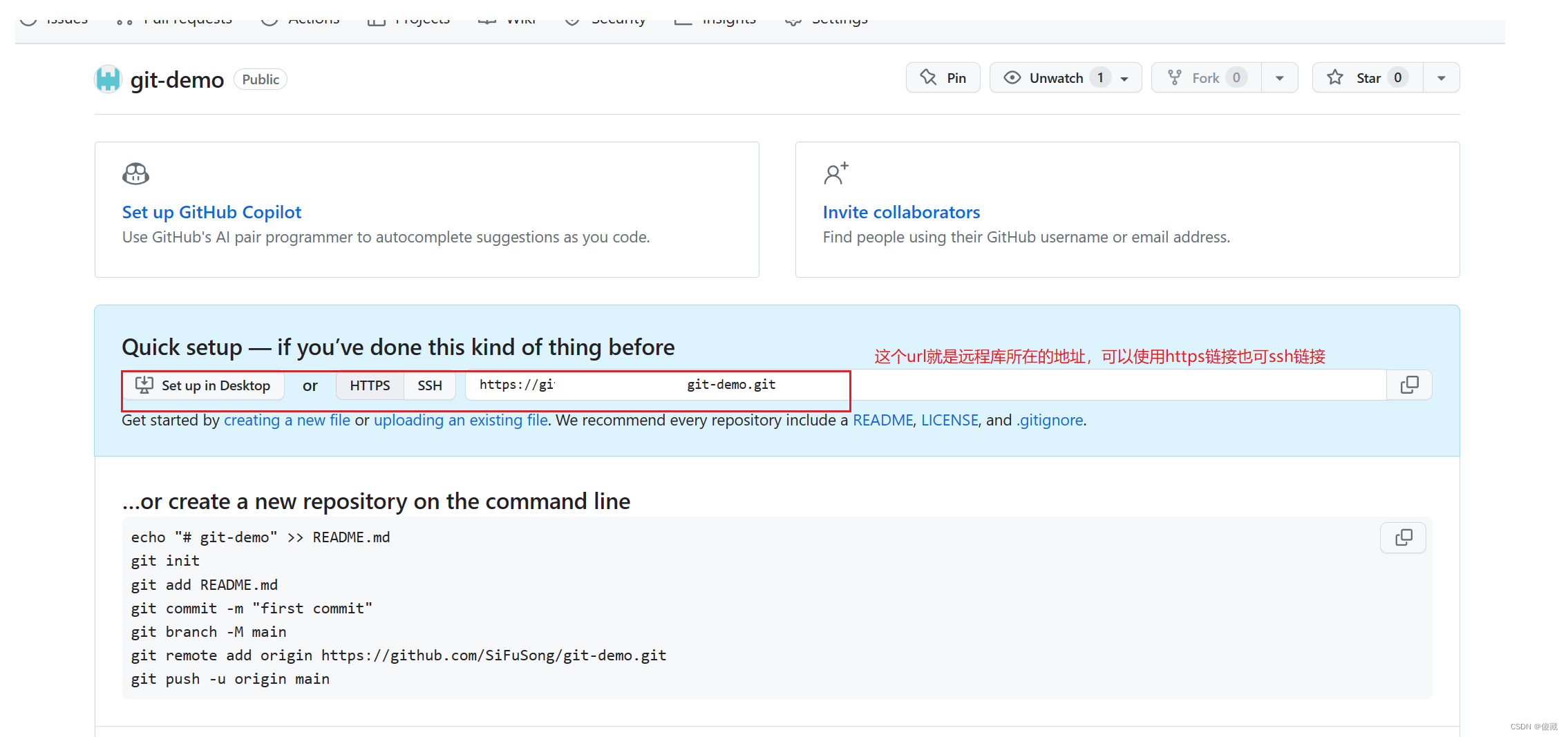Select the SSH protocol tab
Image resolution: width=1568 pixels, height=737 pixels.
click(x=430, y=385)
